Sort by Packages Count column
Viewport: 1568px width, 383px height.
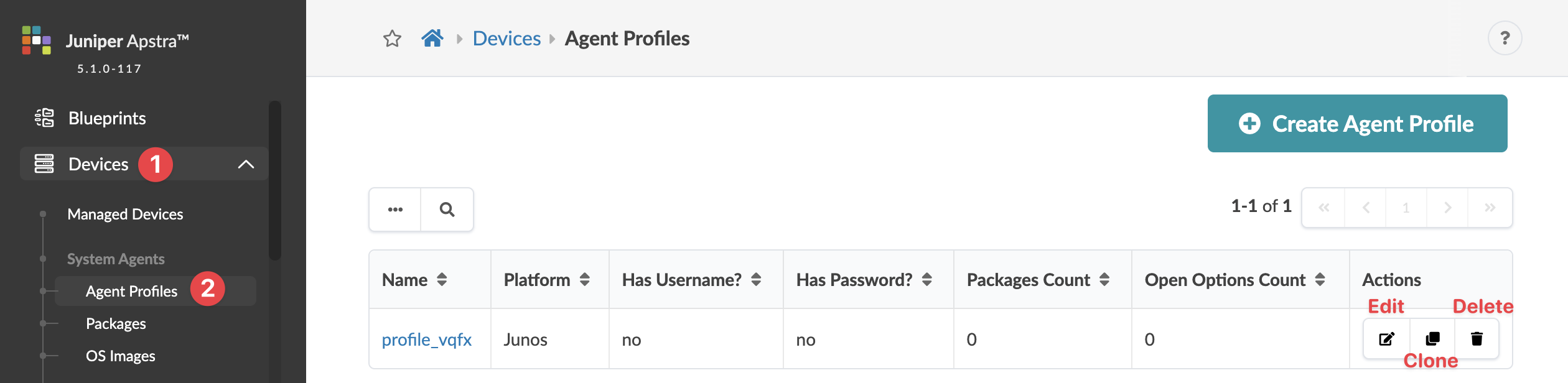point(1104,280)
